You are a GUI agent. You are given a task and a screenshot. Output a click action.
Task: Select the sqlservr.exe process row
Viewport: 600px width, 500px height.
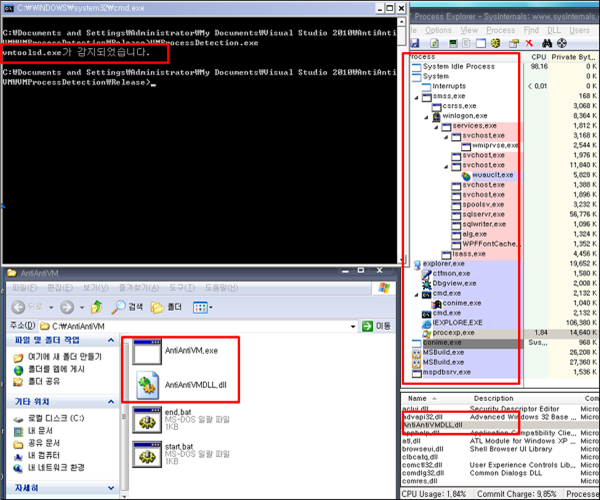505,215
